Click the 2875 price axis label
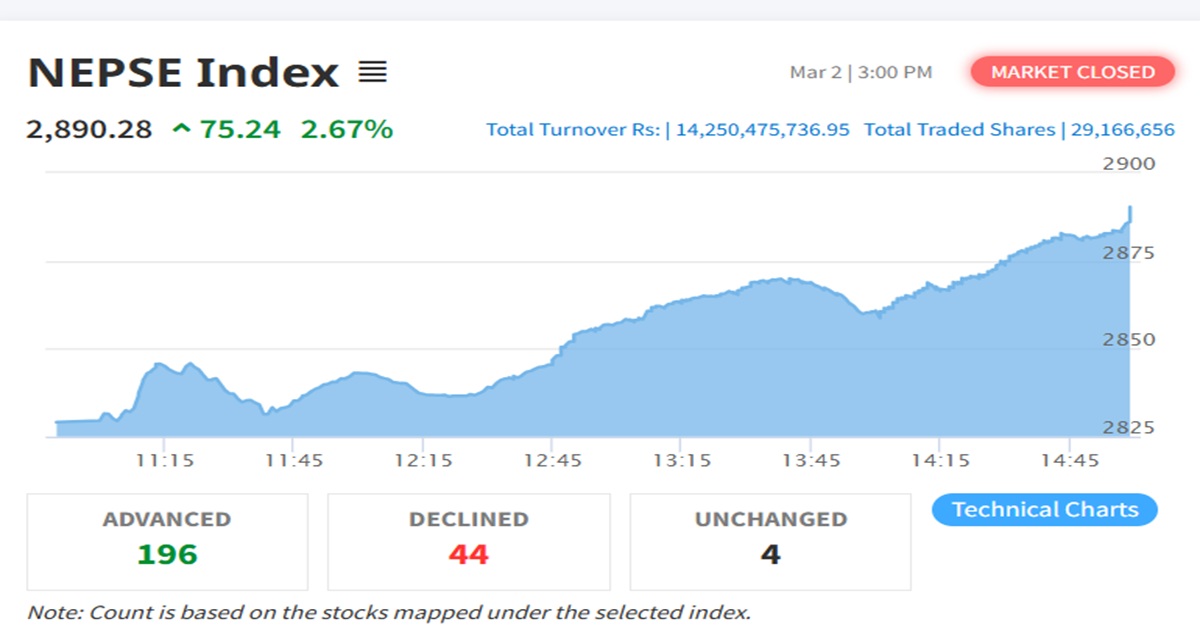Viewport: 1200px width, 630px height. [1129, 253]
